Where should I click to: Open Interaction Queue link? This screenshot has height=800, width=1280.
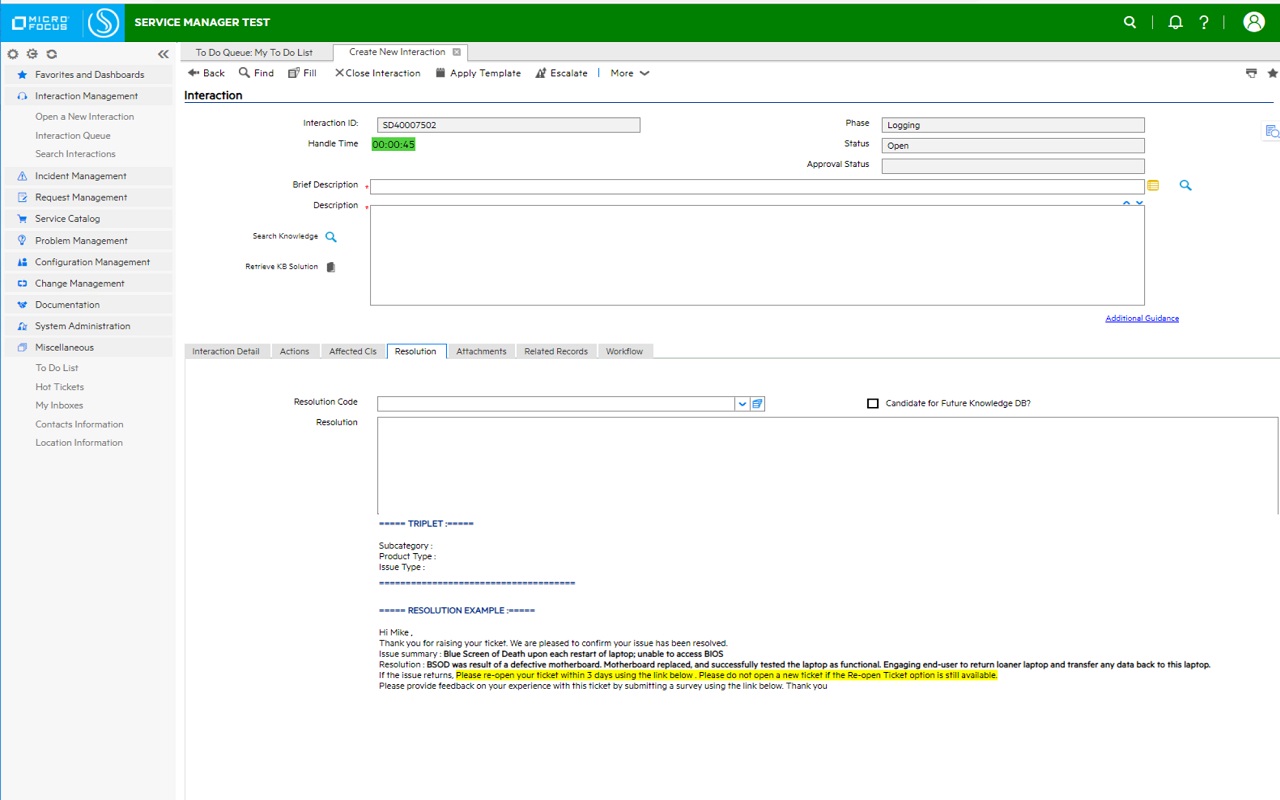click(73, 136)
